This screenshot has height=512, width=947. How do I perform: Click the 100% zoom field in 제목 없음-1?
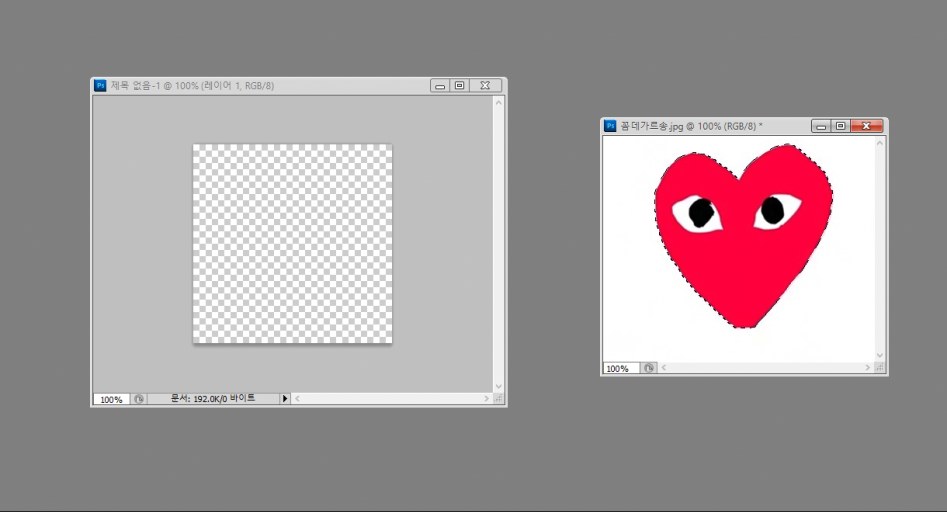[x=111, y=399]
